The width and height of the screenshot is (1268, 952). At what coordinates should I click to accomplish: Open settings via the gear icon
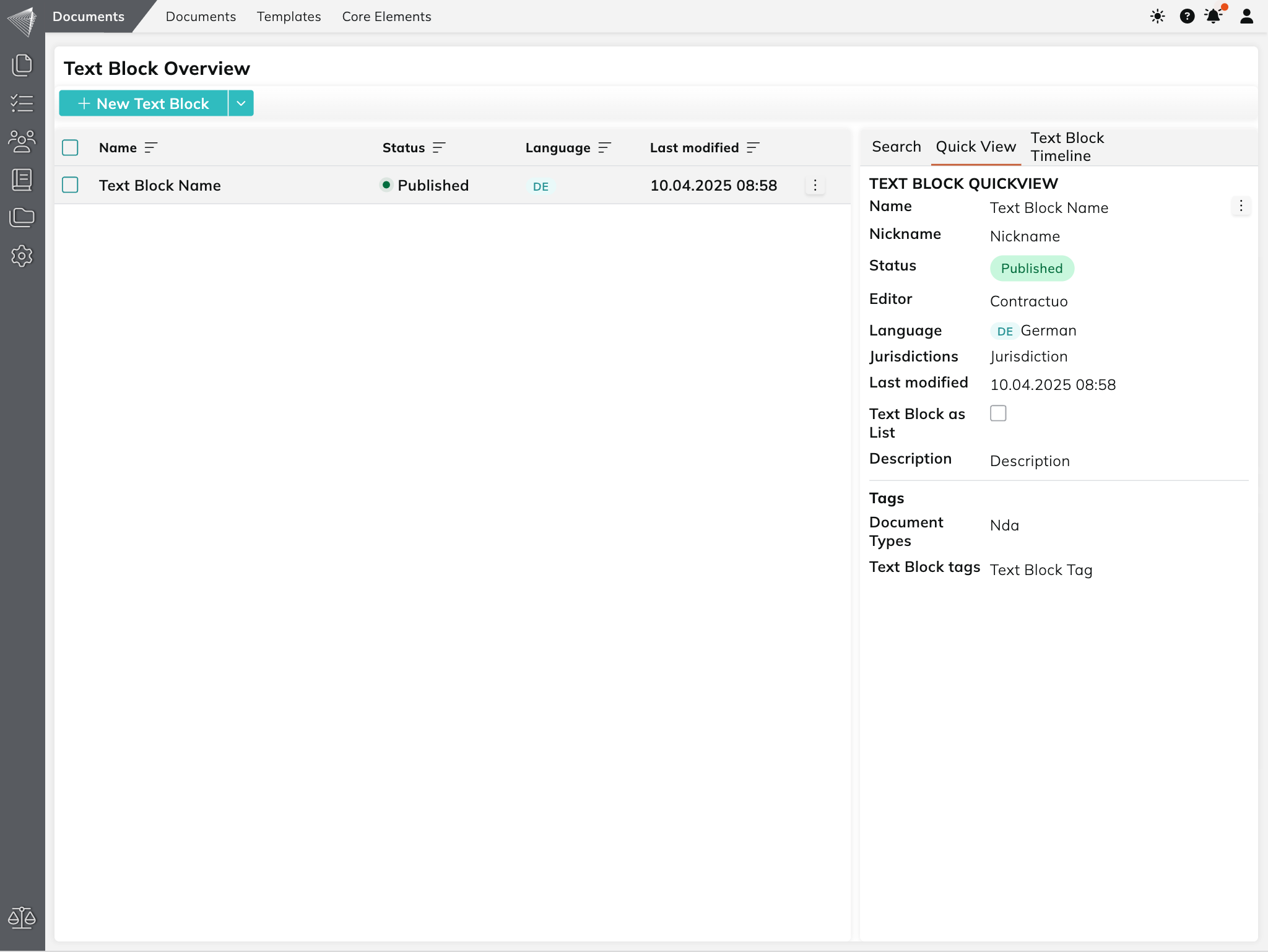(x=22, y=256)
